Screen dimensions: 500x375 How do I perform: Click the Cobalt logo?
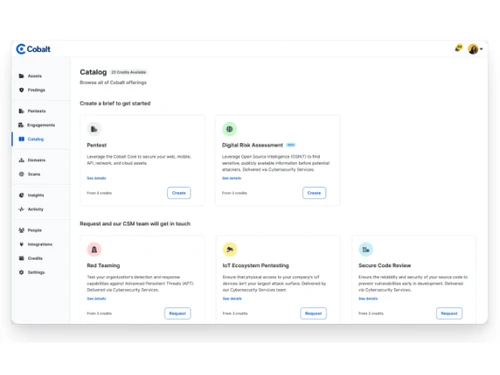pyautogui.click(x=33, y=49)
